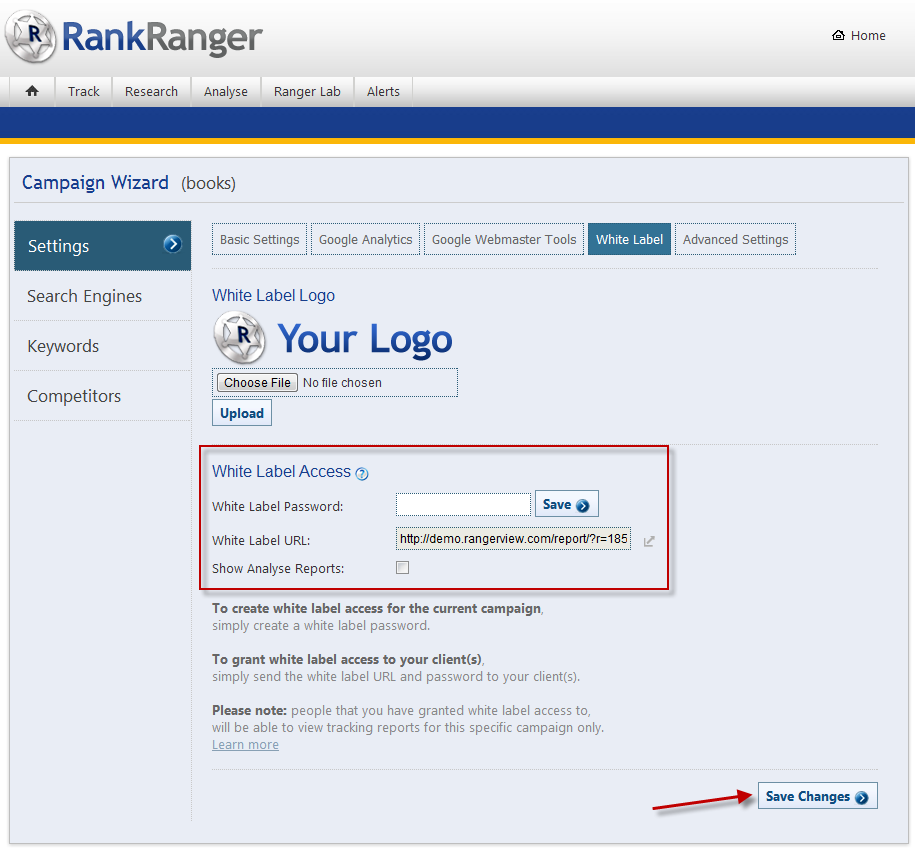The height and width of the screenshot is (852, 915).
Task: Click the Campaign Wizard heading
Action: (x=95, y=183)
